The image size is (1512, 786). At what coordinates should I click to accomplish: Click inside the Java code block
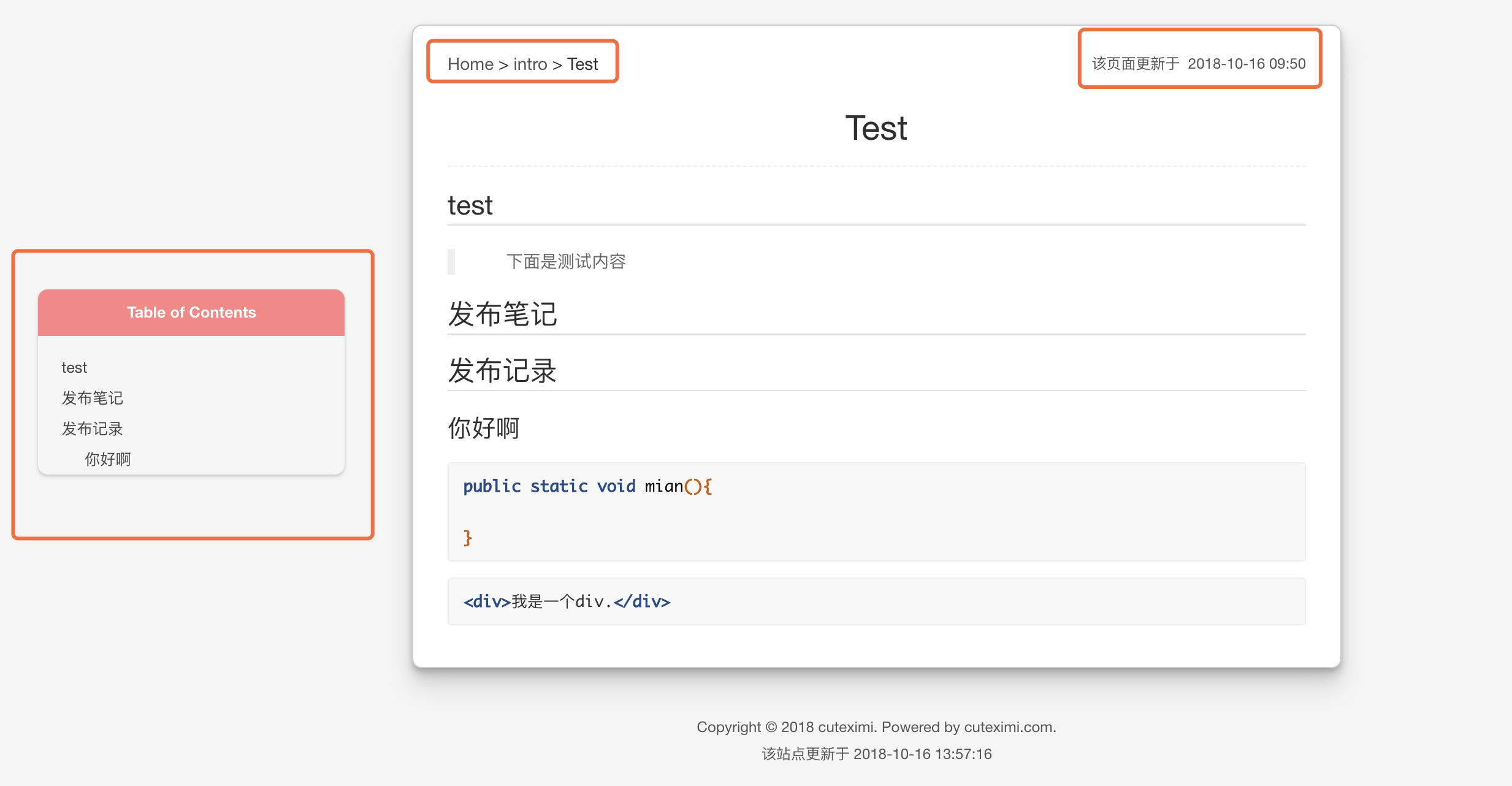[876, 512]
